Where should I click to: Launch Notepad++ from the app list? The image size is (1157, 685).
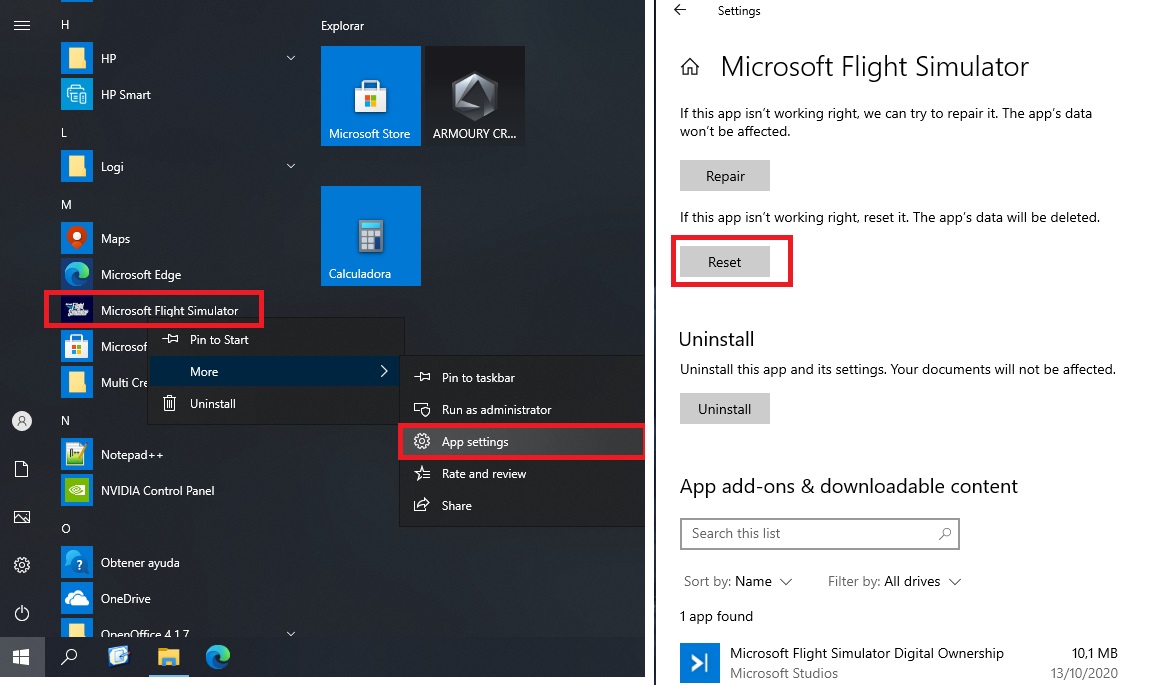point(132,455)
